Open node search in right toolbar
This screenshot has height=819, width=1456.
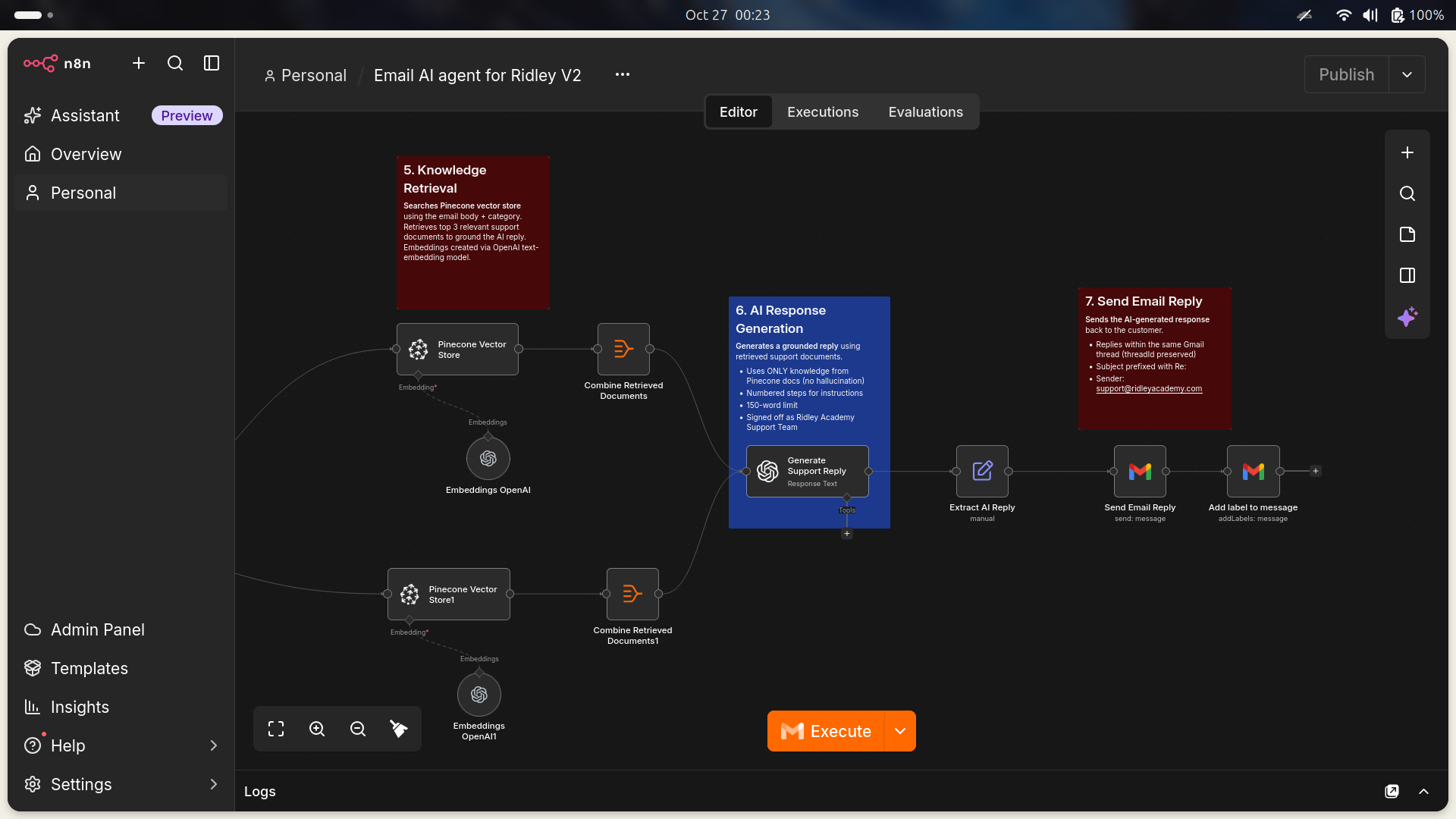[1407, 193]
